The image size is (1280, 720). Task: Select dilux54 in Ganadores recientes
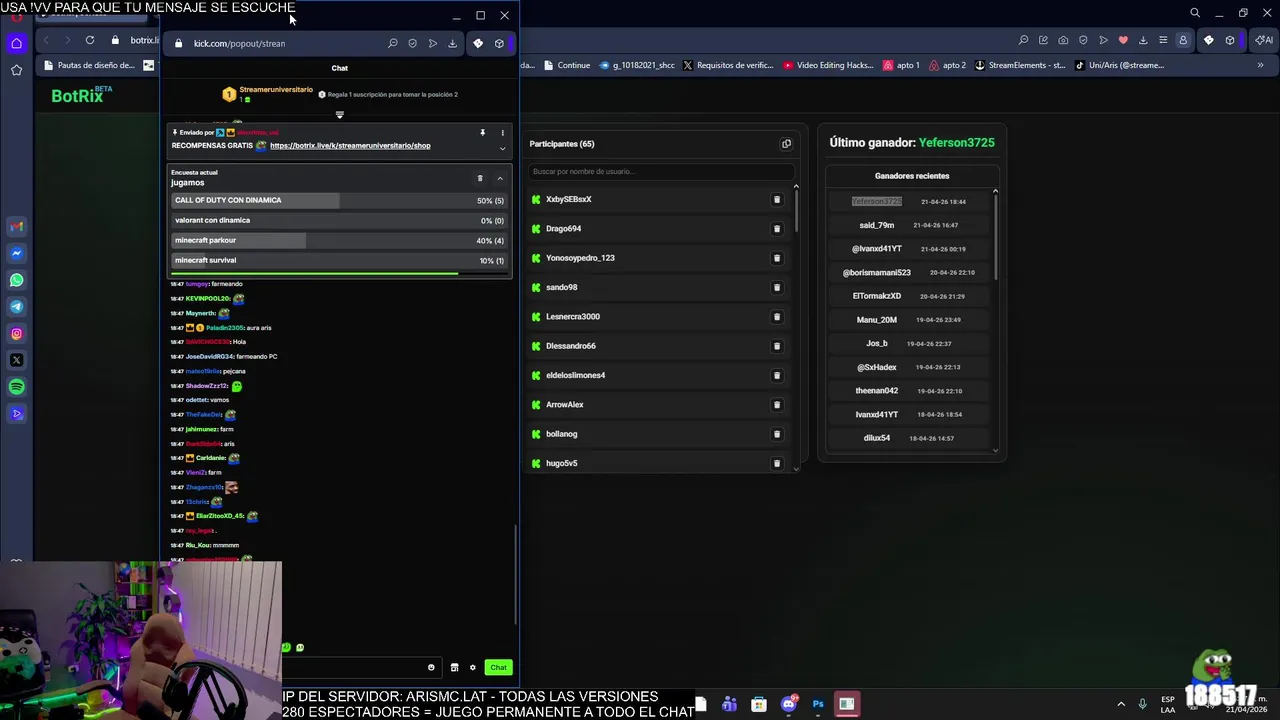[876, 438]
